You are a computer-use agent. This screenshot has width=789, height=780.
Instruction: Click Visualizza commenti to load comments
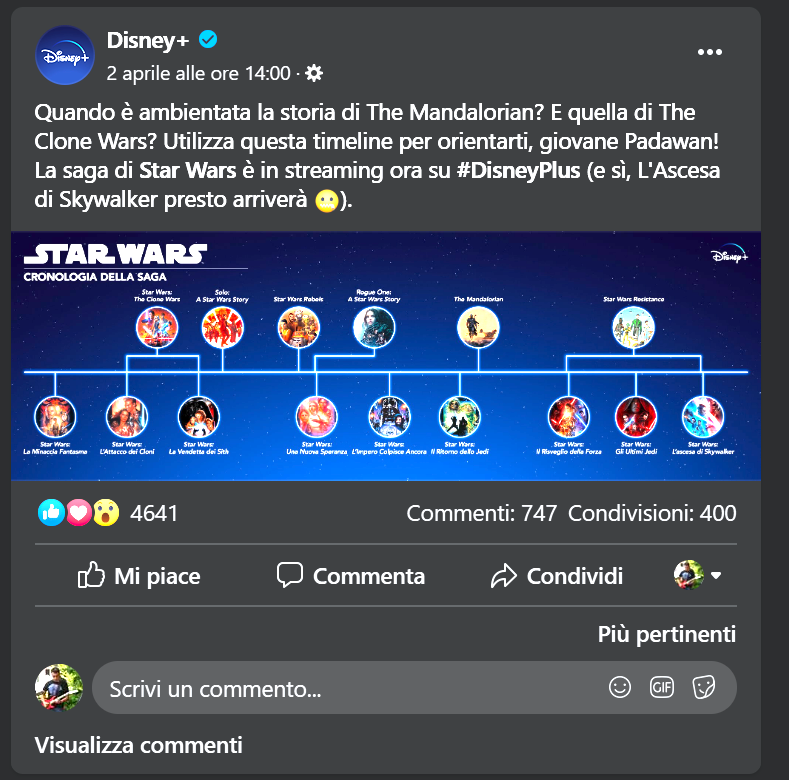tap(138, 745)
